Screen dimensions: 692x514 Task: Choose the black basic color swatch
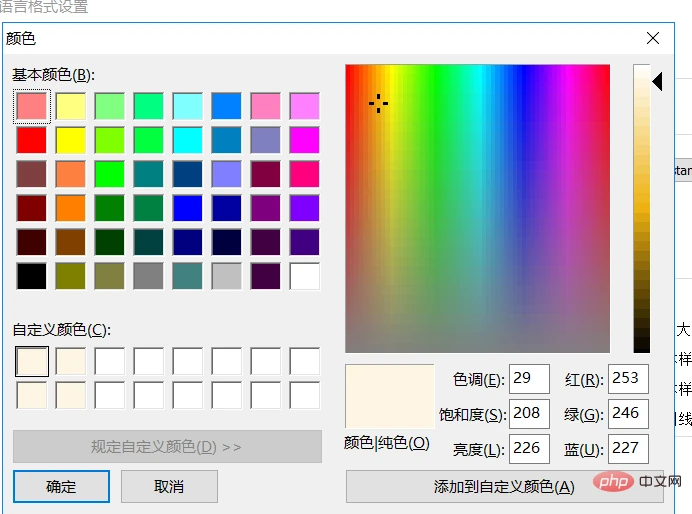(x=31, y=275)
